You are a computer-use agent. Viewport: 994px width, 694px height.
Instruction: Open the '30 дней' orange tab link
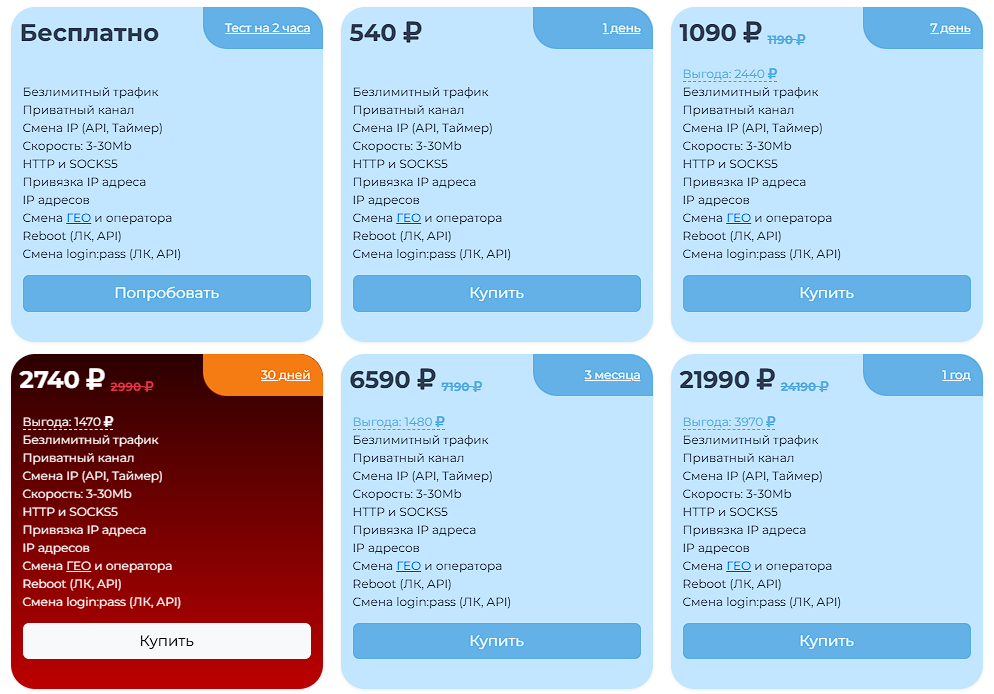(x=285, y=375)
